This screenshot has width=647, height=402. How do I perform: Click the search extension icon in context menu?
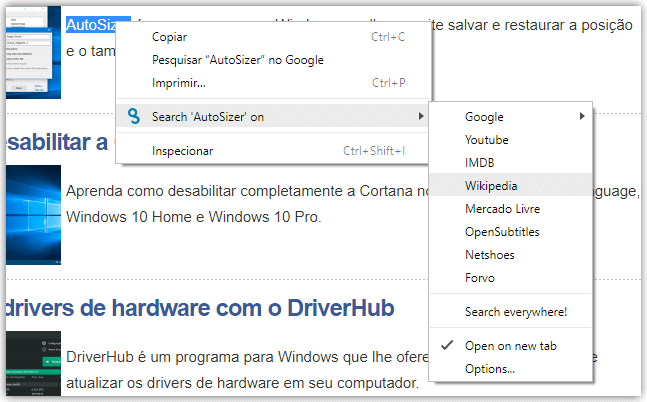coord(133,117)
